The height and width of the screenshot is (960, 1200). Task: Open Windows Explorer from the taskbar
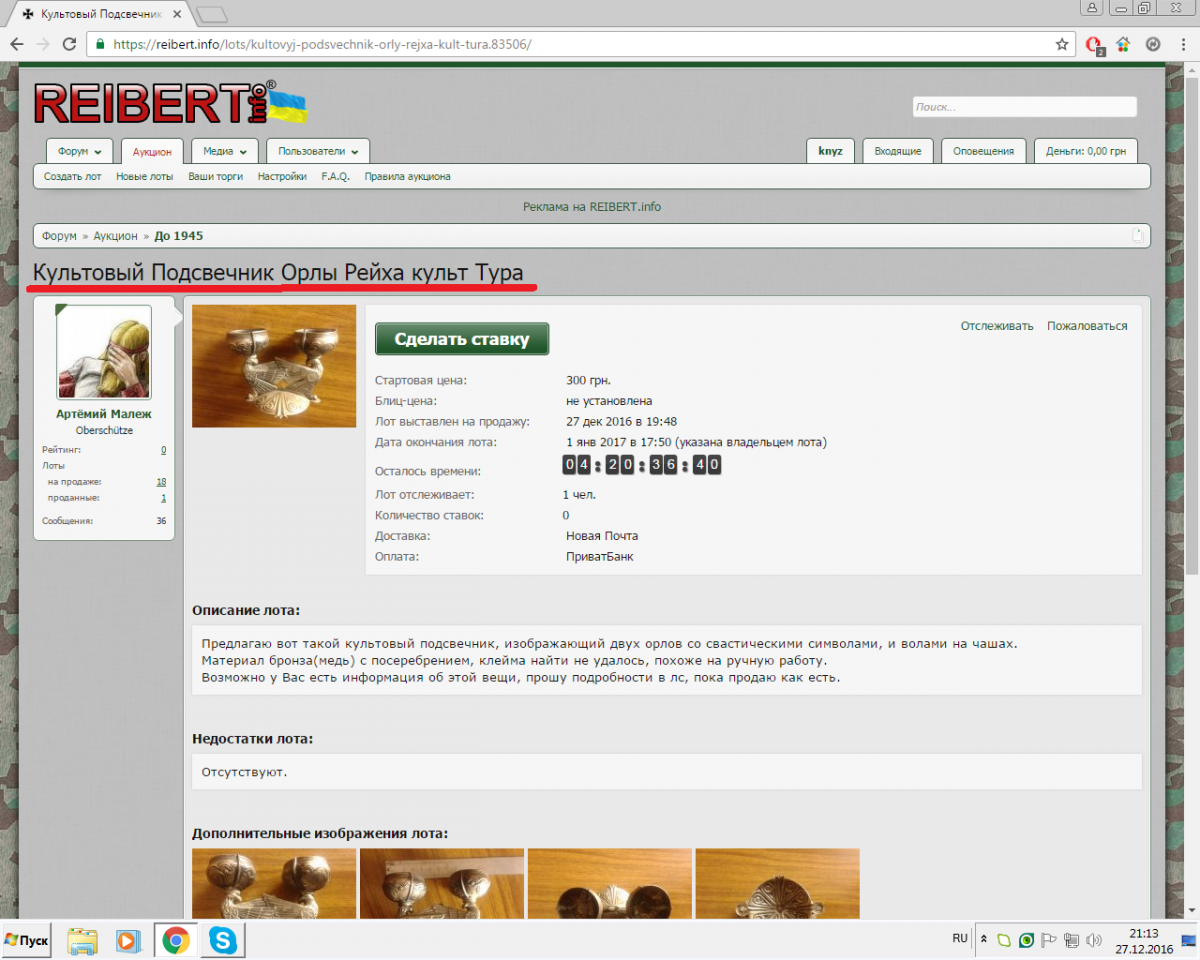(x=83, y=940)
